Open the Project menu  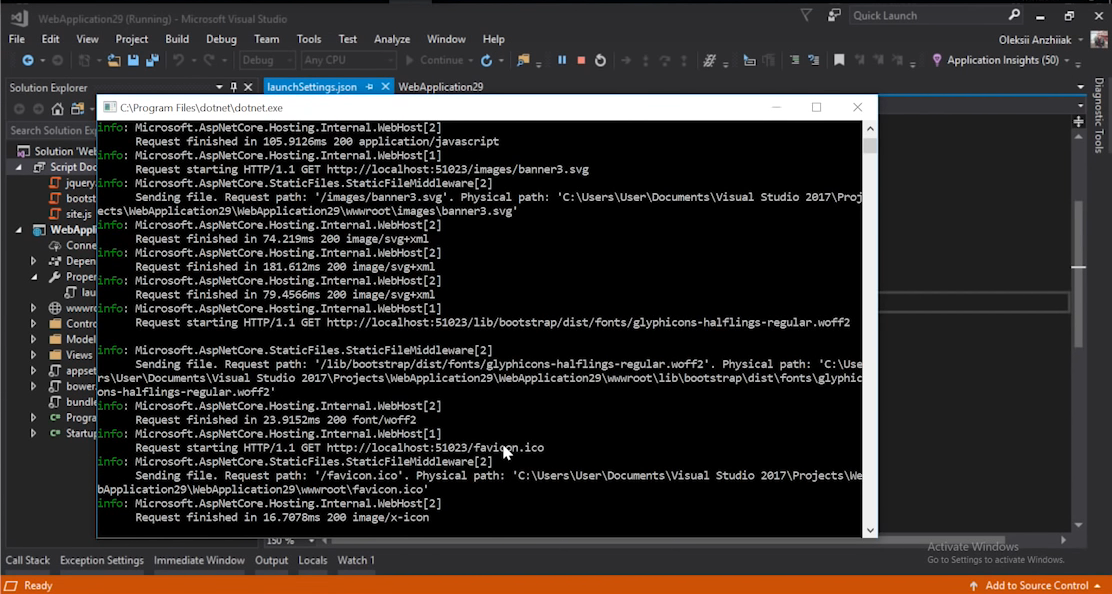pos(131,39)
